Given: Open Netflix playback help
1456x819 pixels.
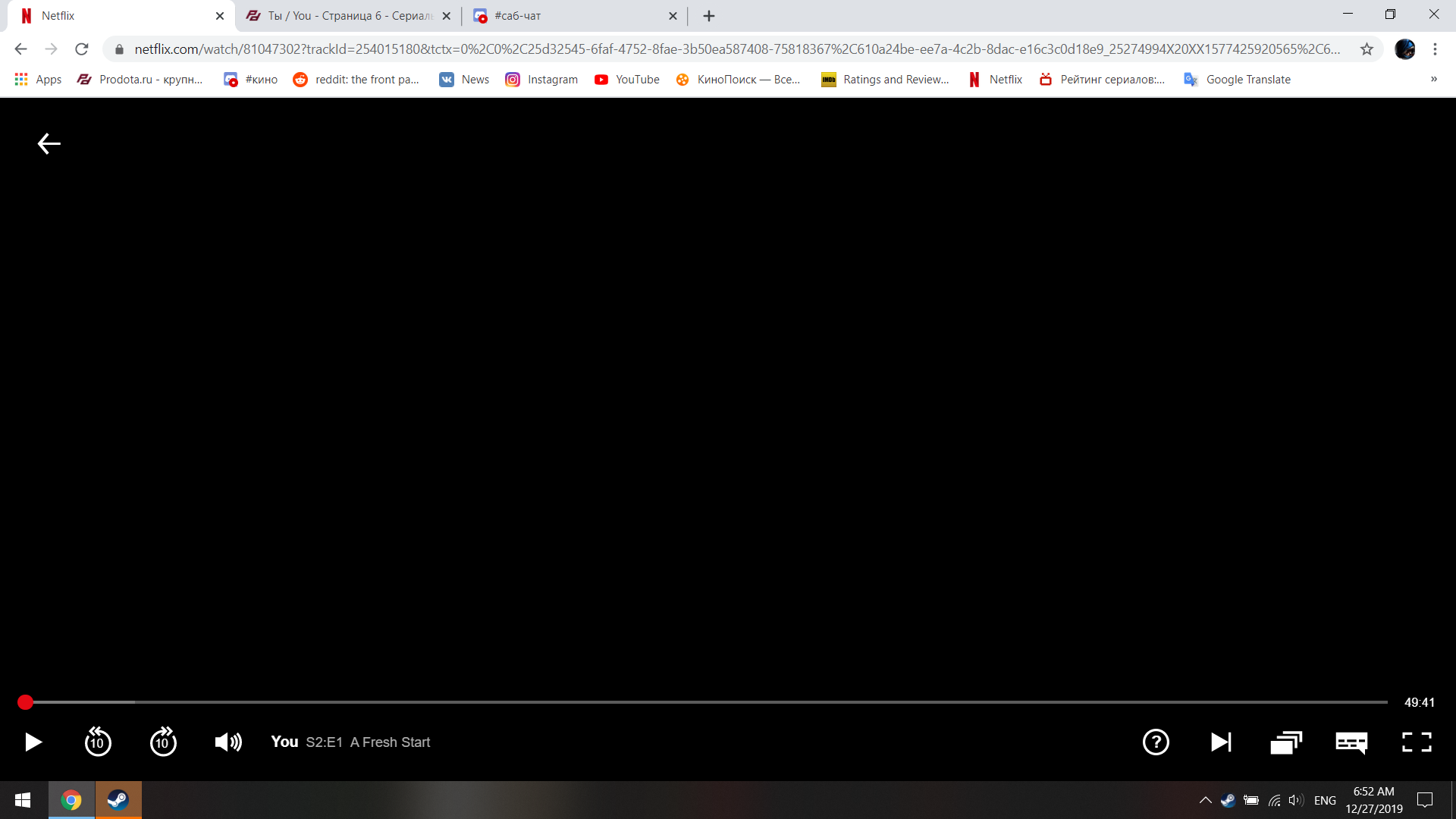Looking at the screenshot, I should [1156, 742].
